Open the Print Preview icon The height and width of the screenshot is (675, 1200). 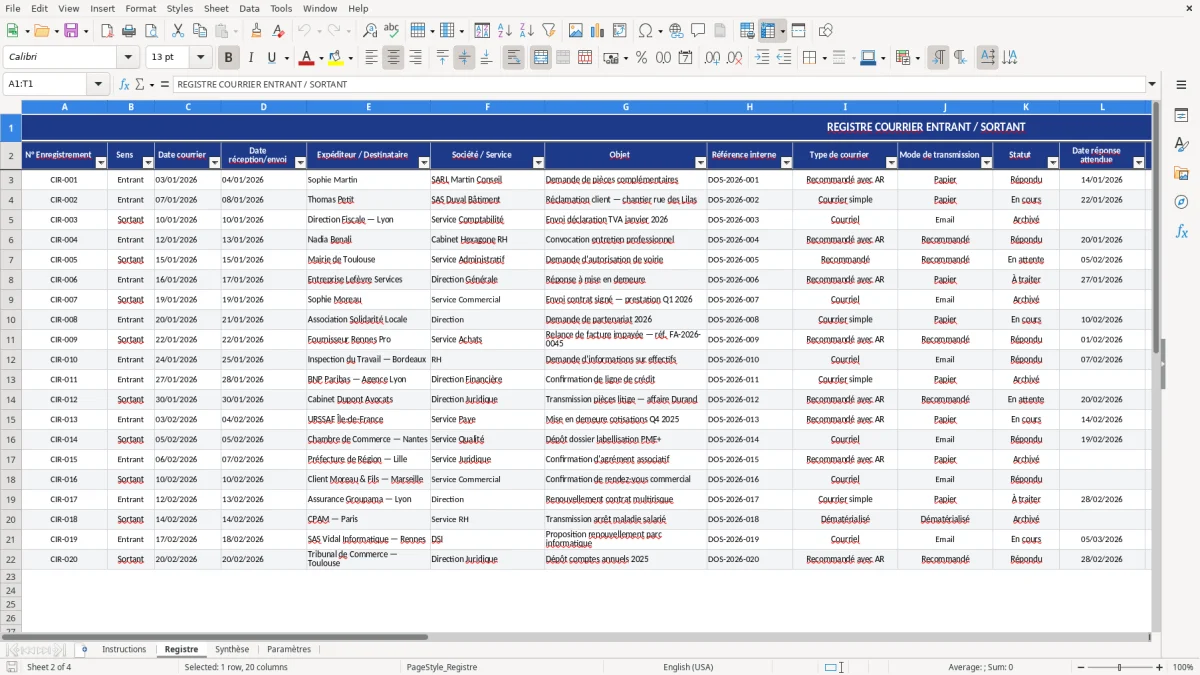coord(150,31)
